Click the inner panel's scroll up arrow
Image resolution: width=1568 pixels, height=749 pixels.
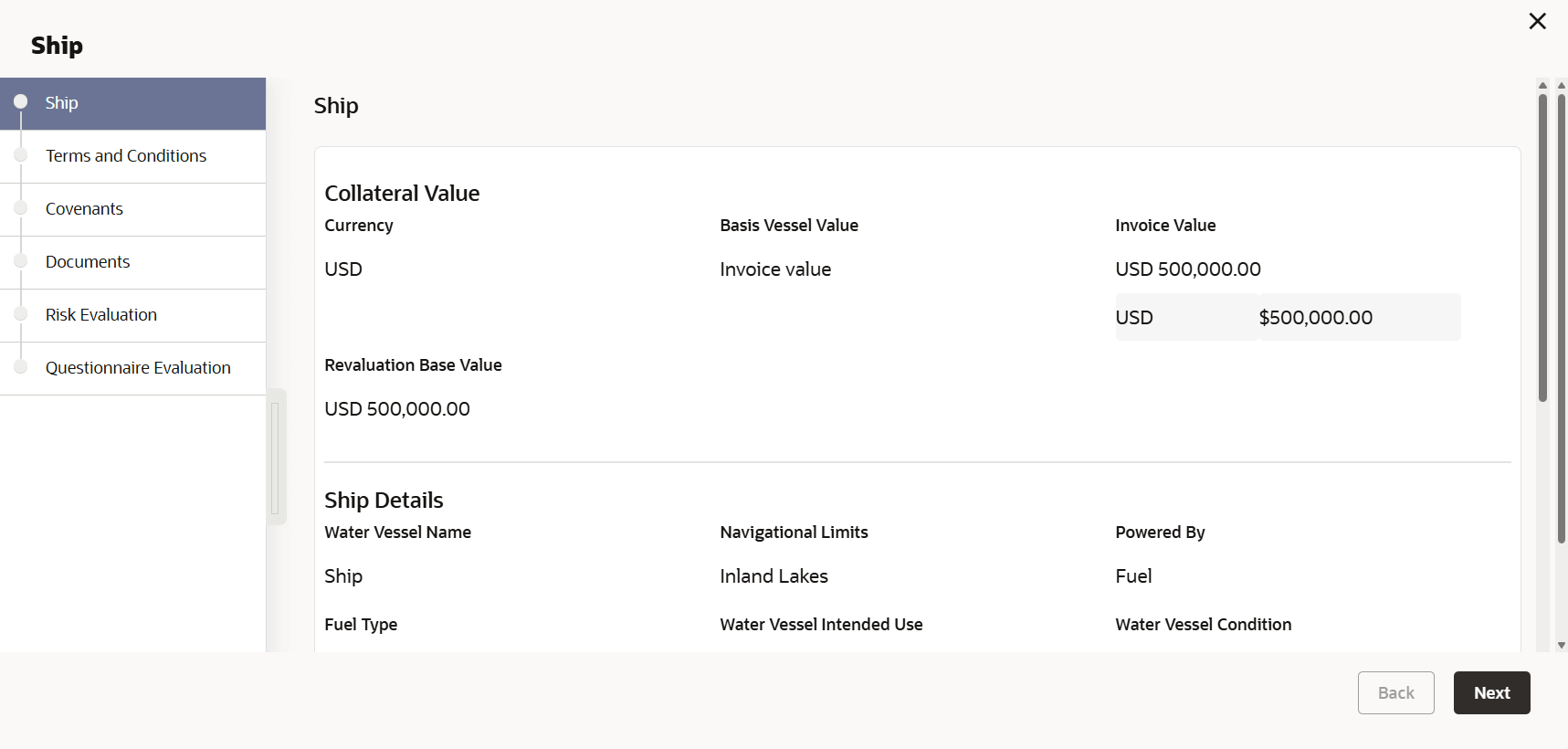tap(1542, 86)
